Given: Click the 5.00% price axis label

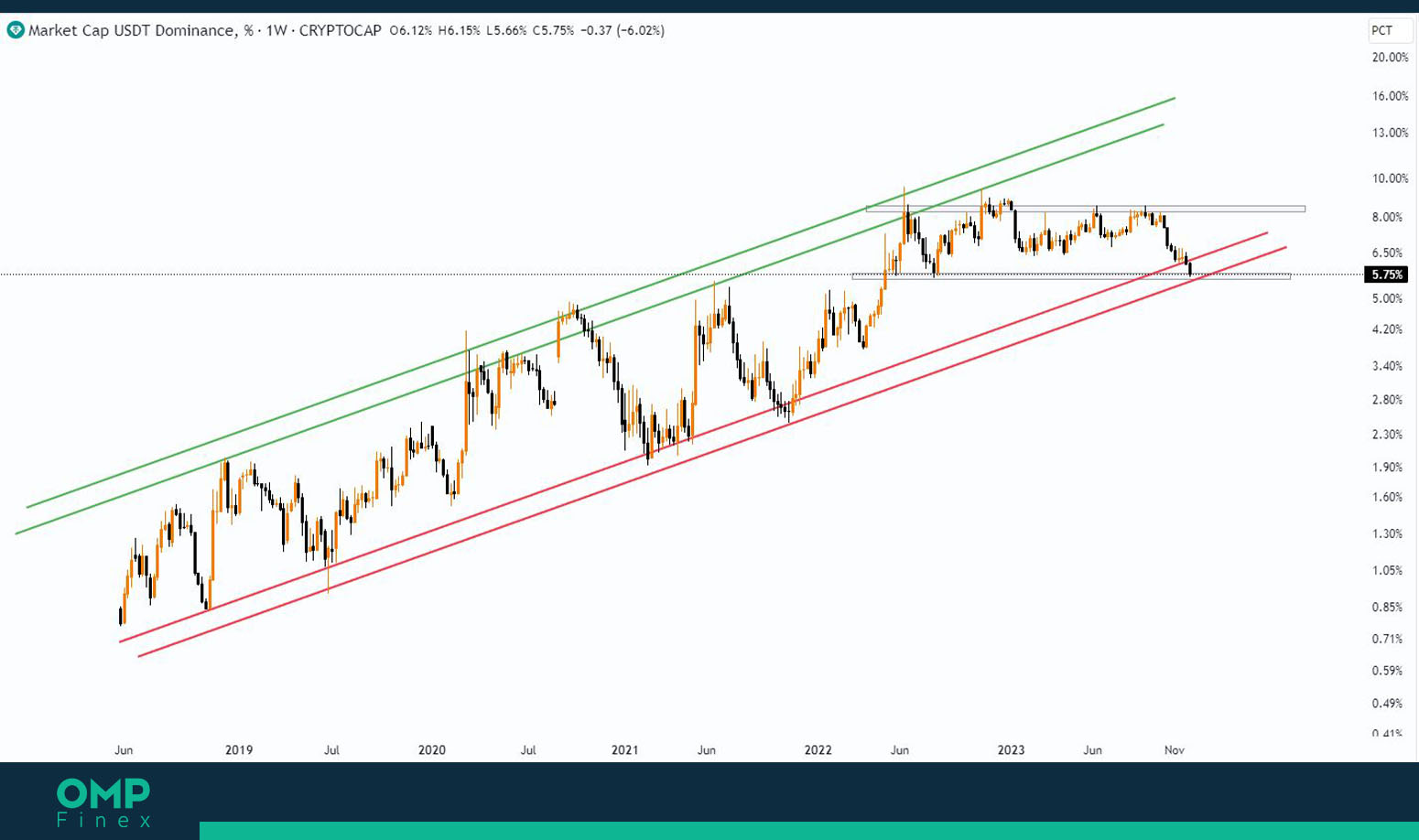Looking at the screenshot, I should [1387, 298].
